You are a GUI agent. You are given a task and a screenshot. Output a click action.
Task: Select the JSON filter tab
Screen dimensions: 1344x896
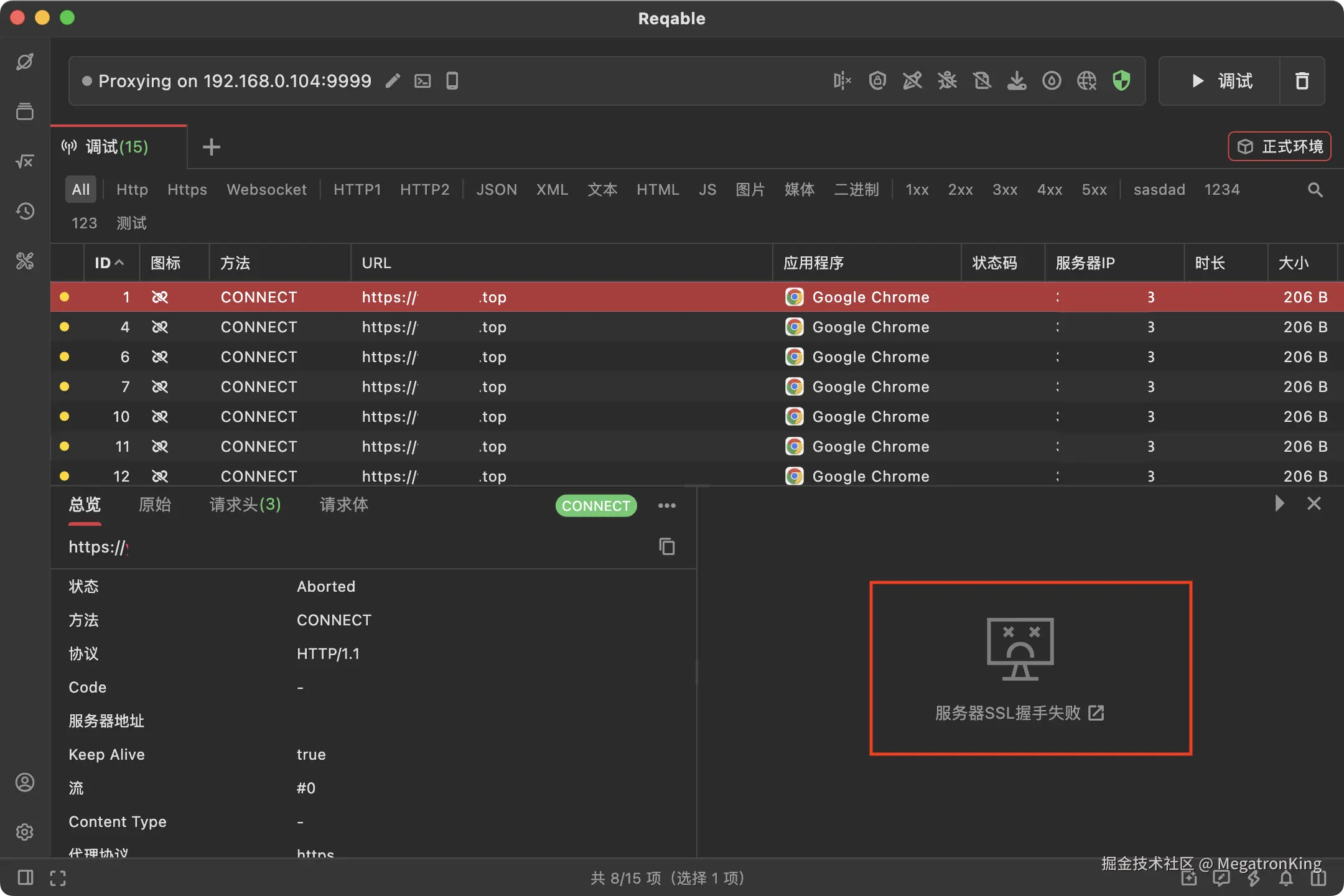(497, 190)
